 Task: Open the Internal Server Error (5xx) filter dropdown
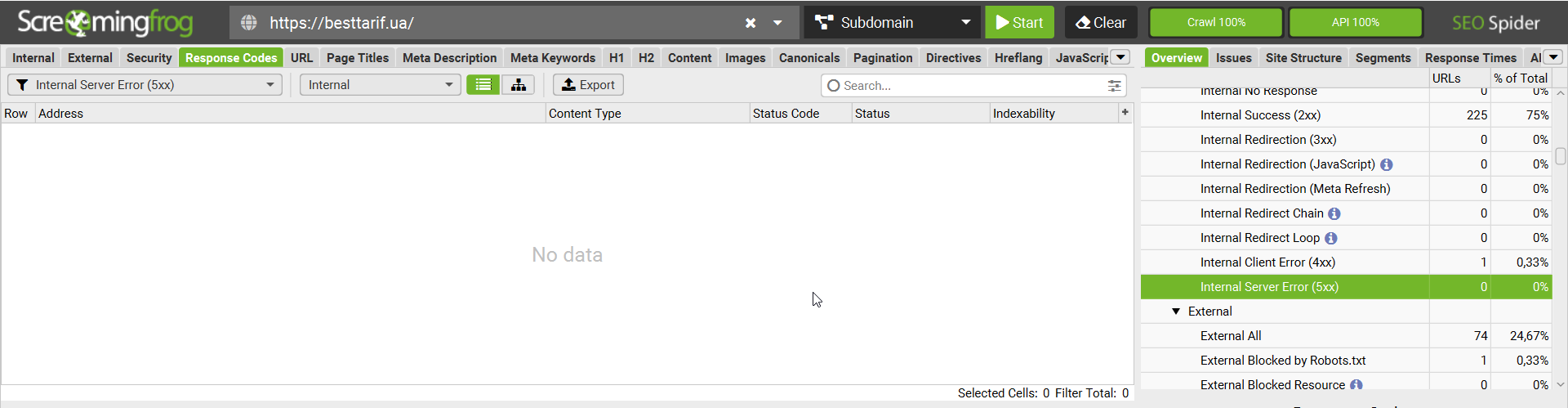click(x=145, y=85)
